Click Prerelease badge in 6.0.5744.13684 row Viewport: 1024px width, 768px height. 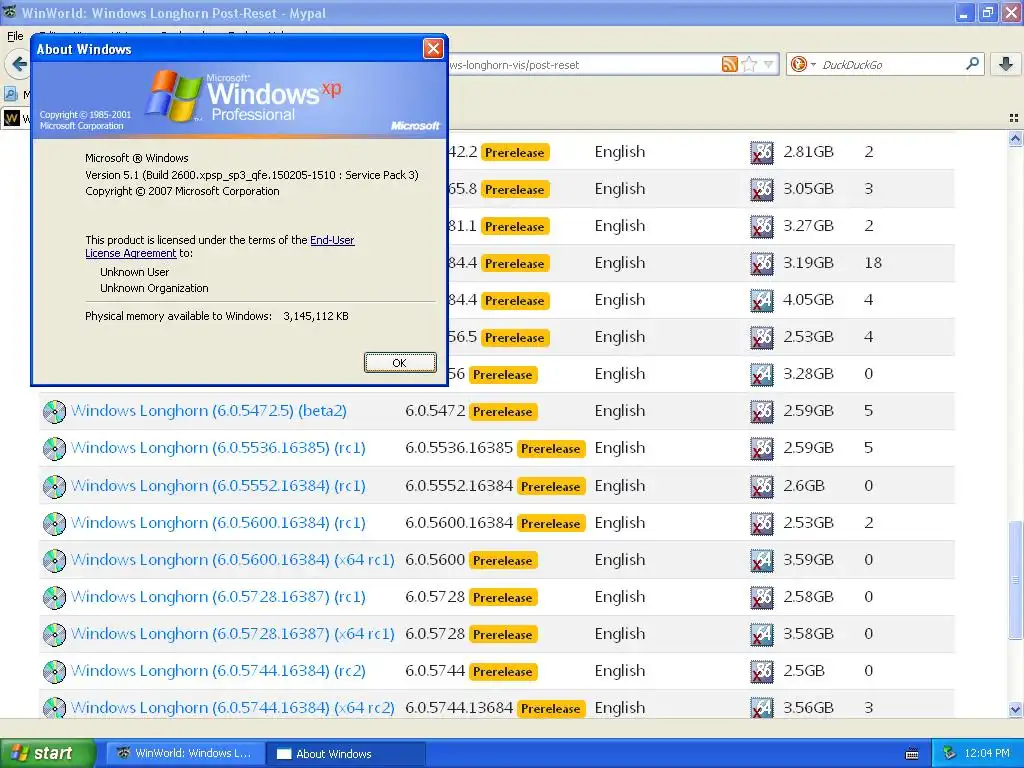551,709
